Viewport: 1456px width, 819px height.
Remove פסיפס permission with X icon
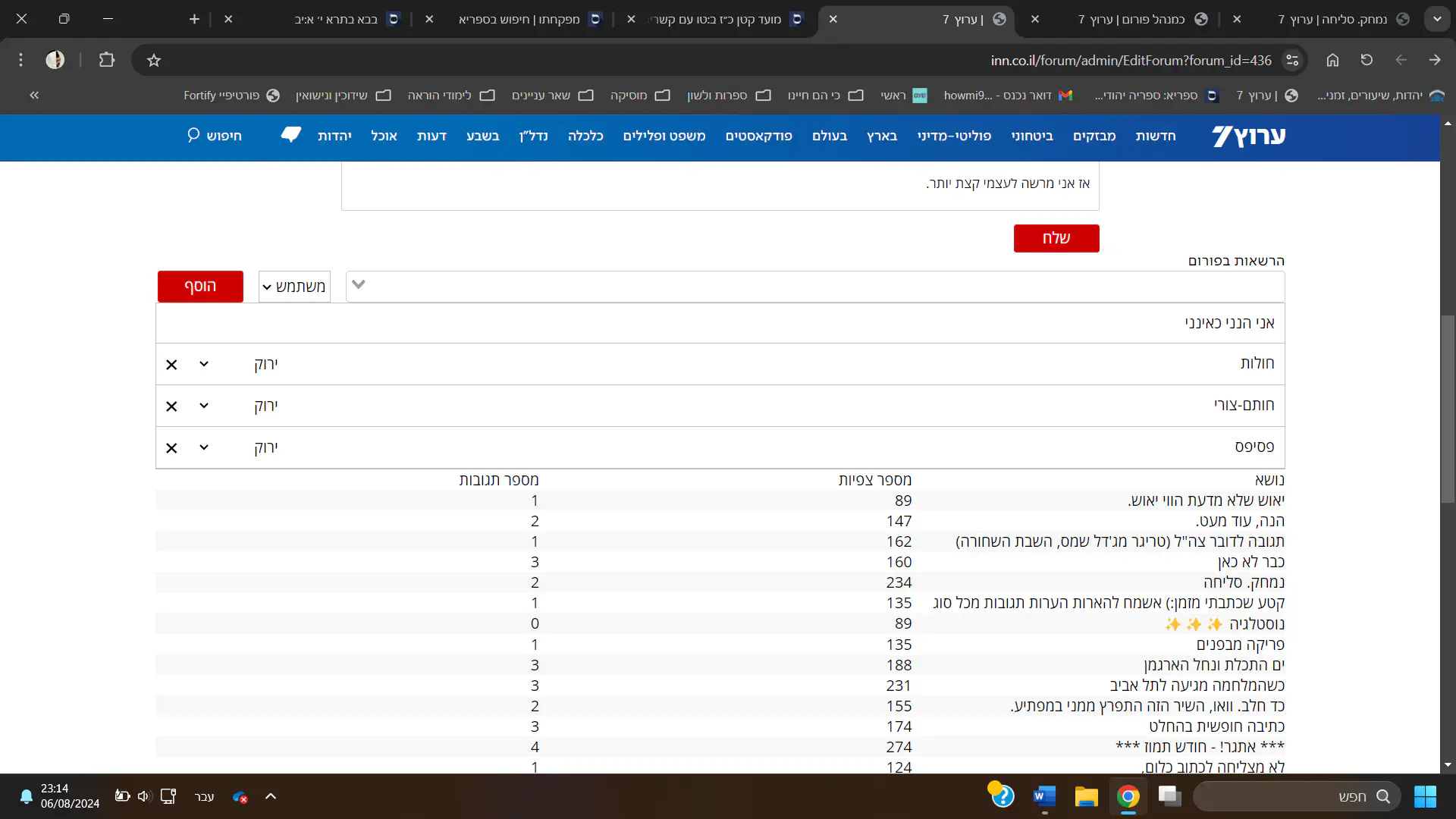click(x=171, y=448)
